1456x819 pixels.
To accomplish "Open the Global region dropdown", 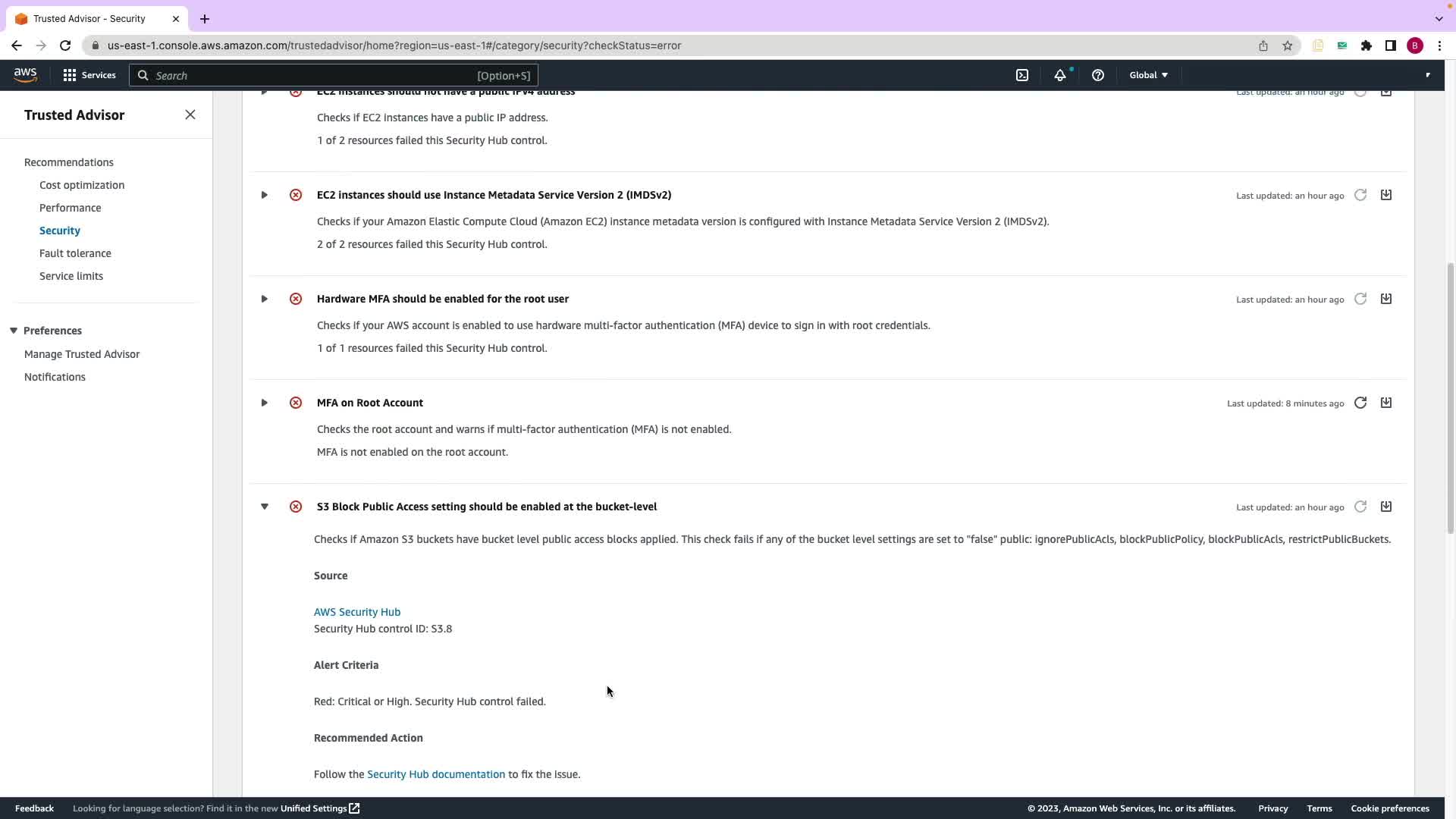I will tap(1148, 75).
